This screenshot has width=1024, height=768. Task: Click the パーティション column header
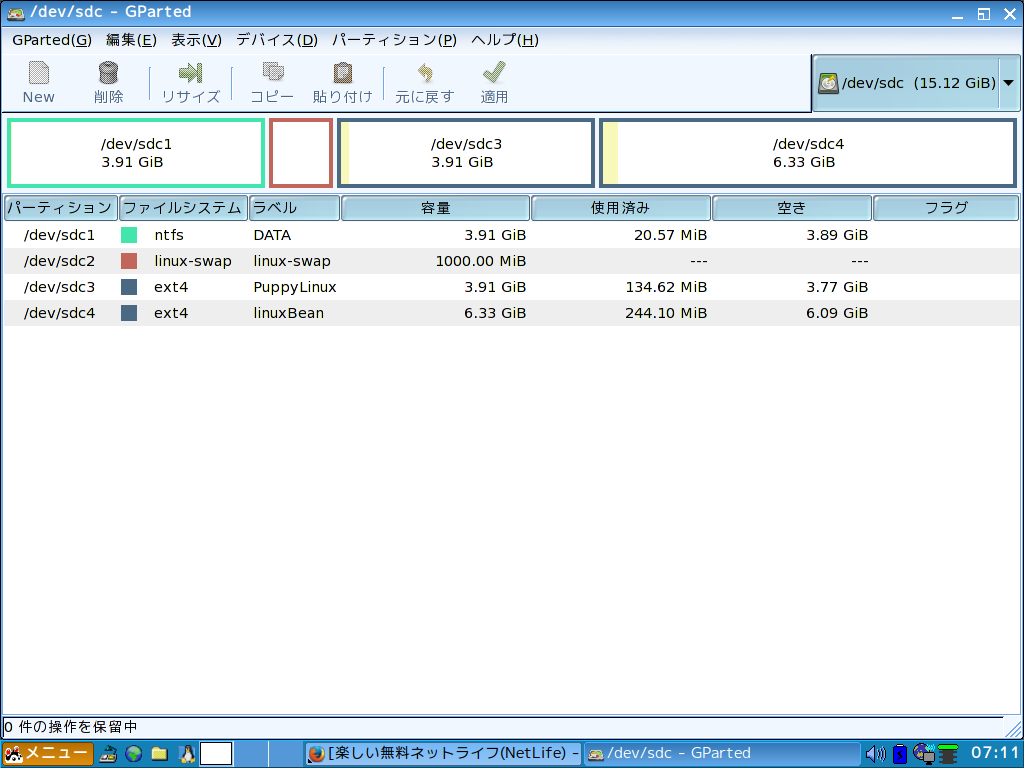(x=61, y=208)
